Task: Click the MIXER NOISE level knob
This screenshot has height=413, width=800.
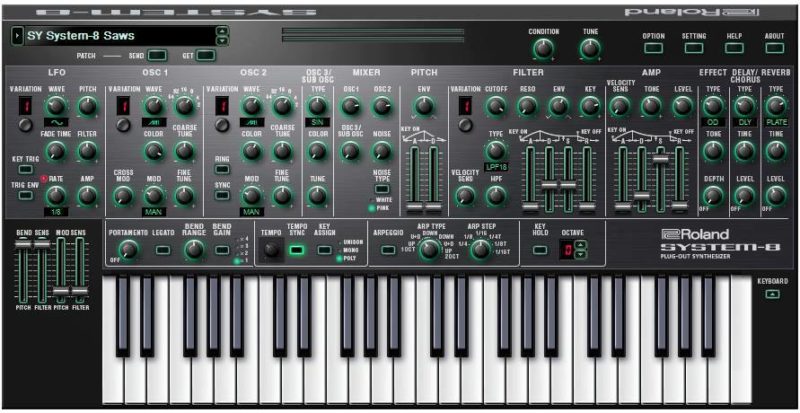Action: (381, 151)
